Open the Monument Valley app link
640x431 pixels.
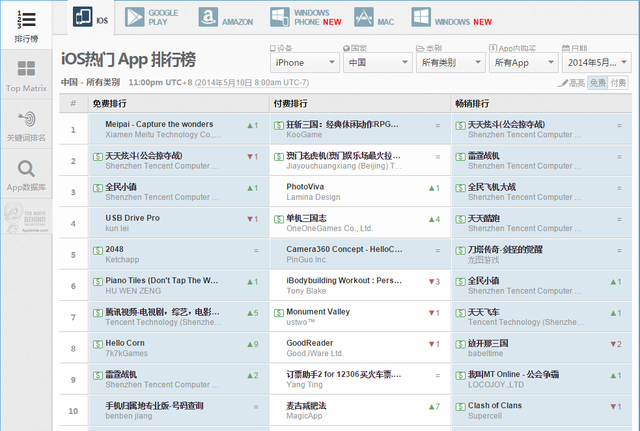[x=318, y=312]
